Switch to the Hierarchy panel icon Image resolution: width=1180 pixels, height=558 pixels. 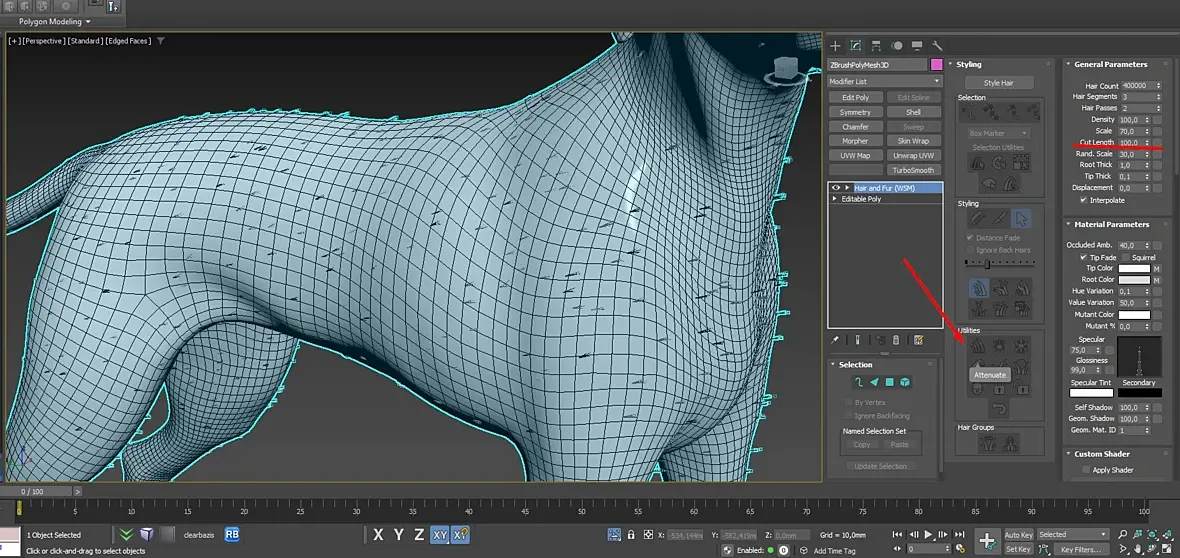(x=876, y=45)
